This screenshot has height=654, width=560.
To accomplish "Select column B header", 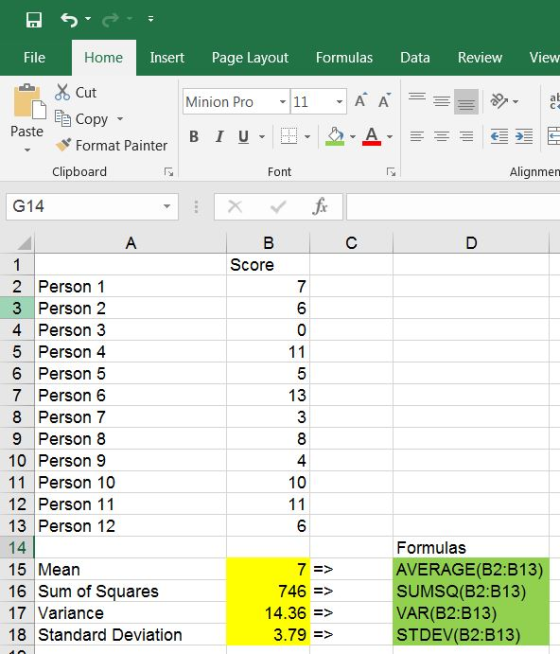I will click(268, 243).
